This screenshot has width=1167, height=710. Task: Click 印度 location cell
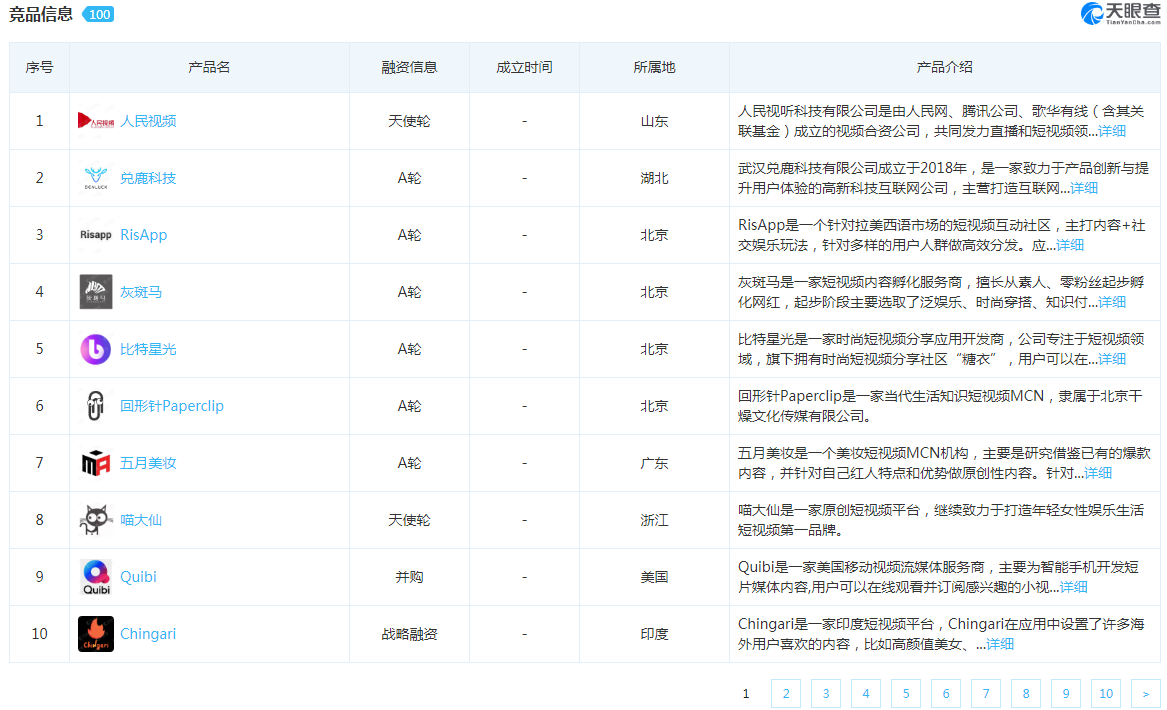654,634
